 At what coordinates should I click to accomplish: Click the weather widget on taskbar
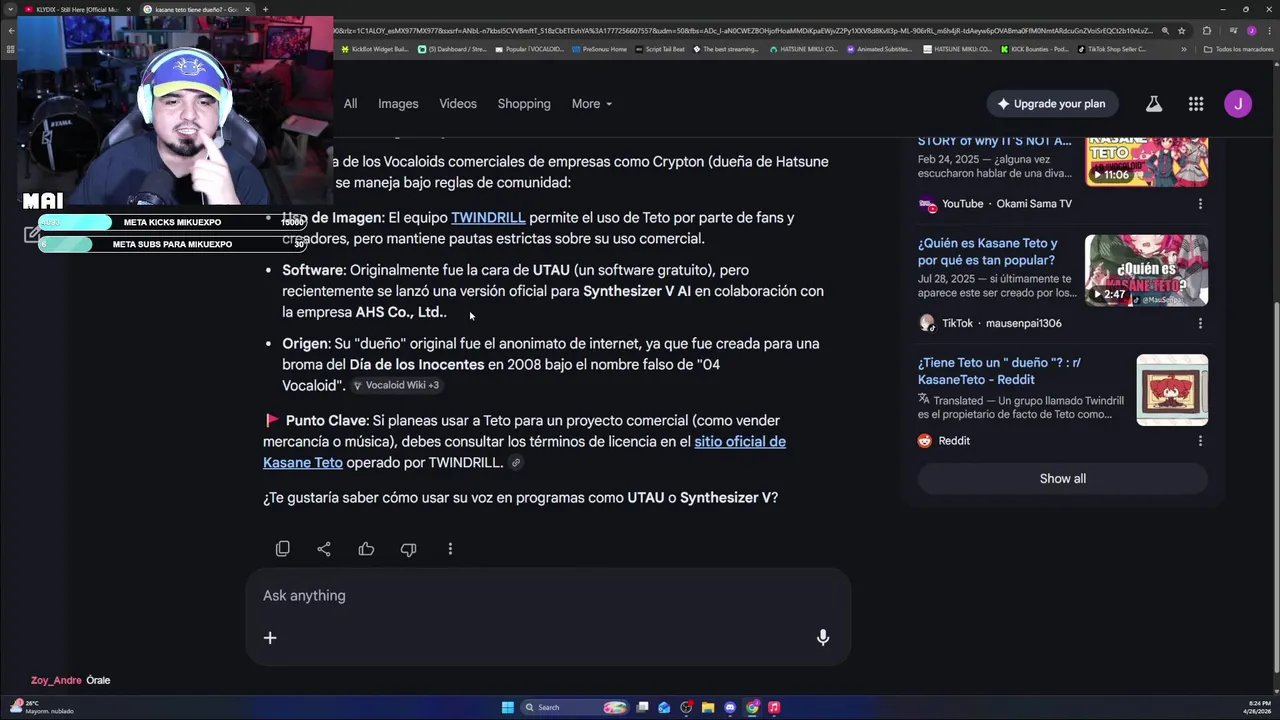[x=40, y=707]
